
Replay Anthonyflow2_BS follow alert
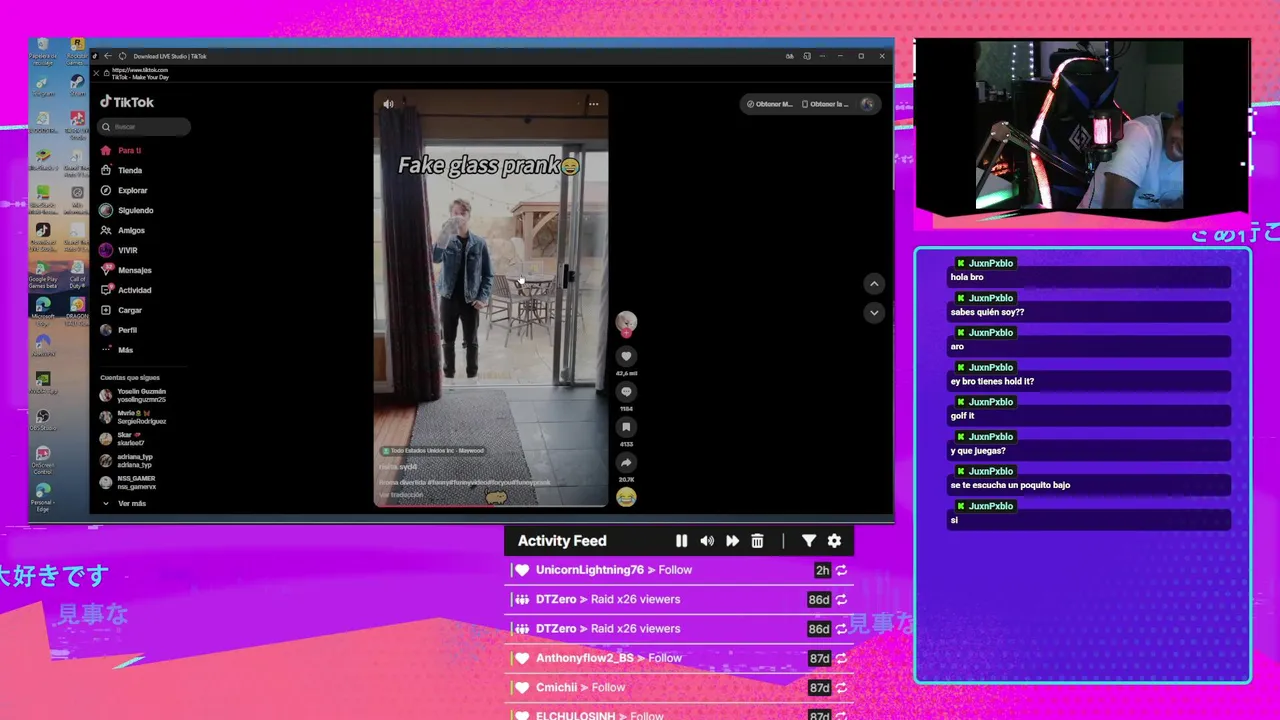[x=842, y=658]
